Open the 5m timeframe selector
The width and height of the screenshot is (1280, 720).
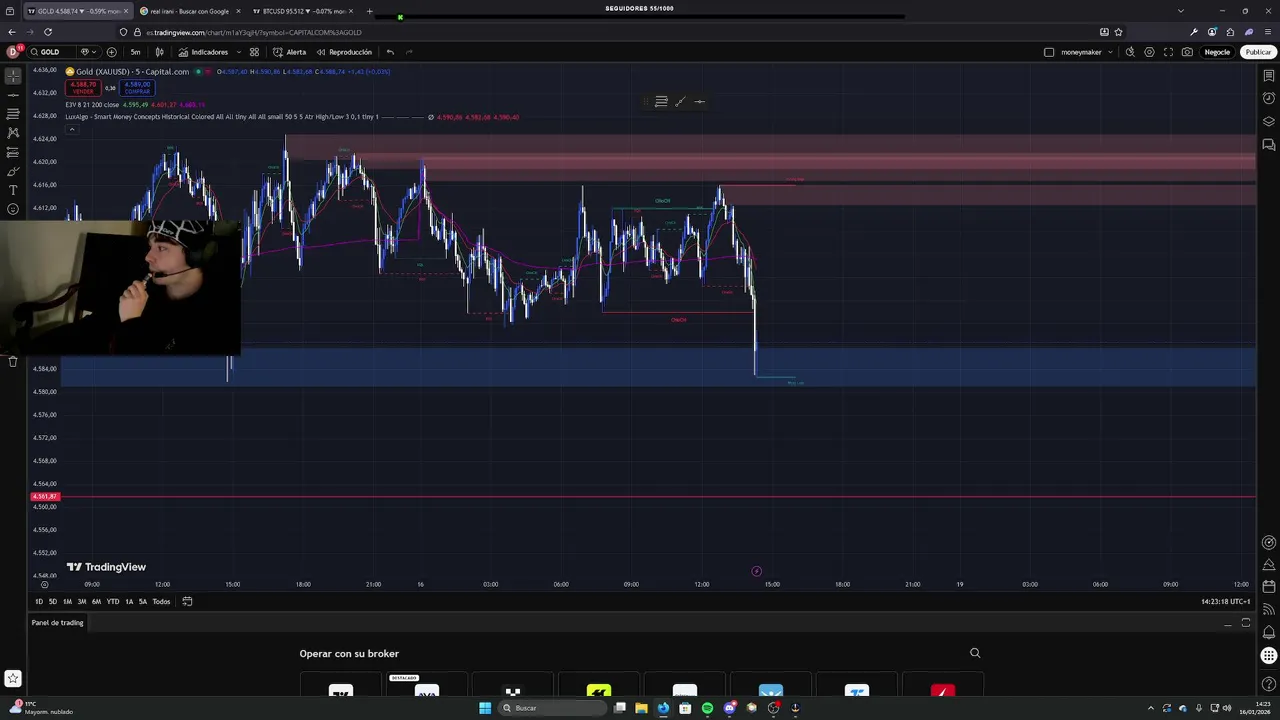(135, 52)
